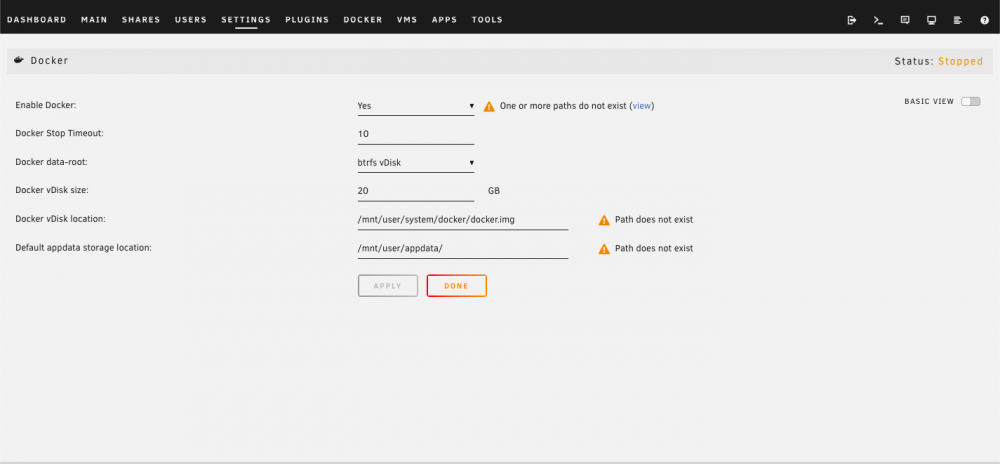Screen dimensions: 1000x464
Task: Click the Docker whale icon in header
Action: 19,61
